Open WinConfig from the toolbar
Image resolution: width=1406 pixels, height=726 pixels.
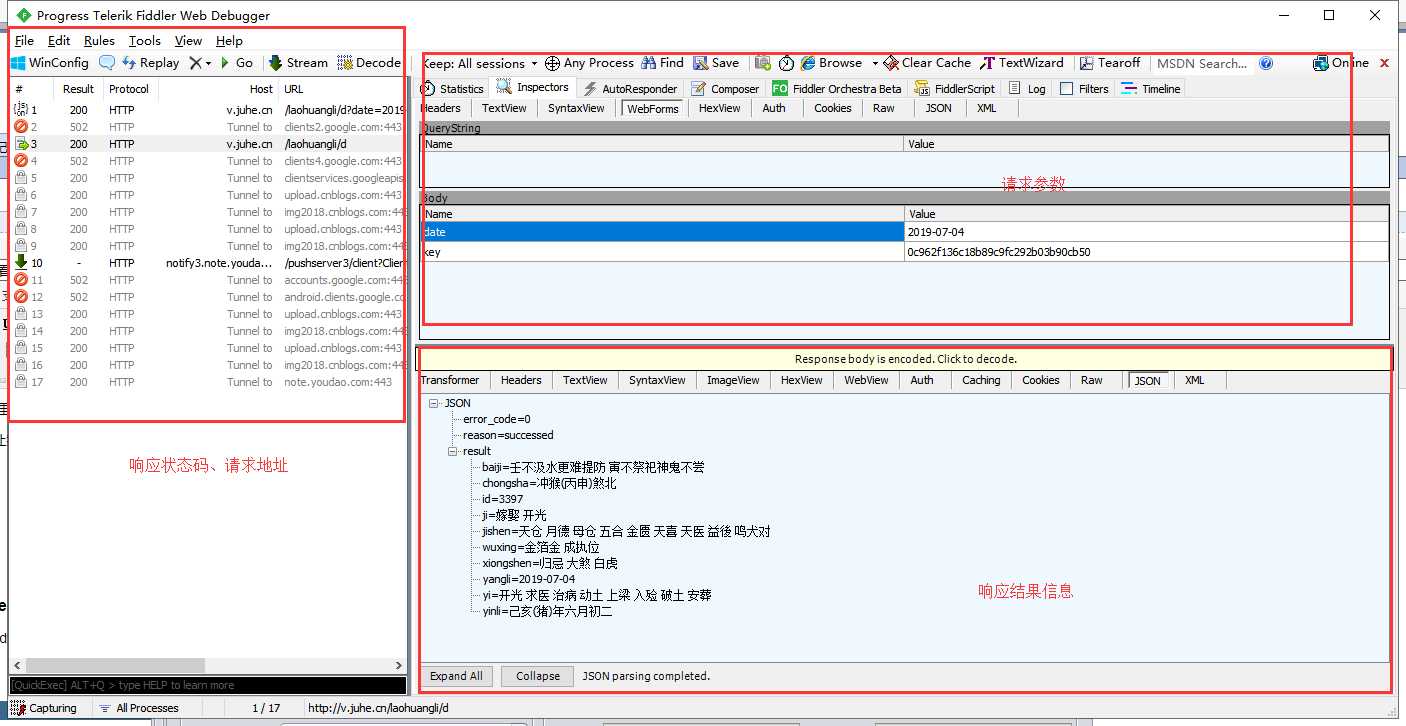[x=50, y=62]
